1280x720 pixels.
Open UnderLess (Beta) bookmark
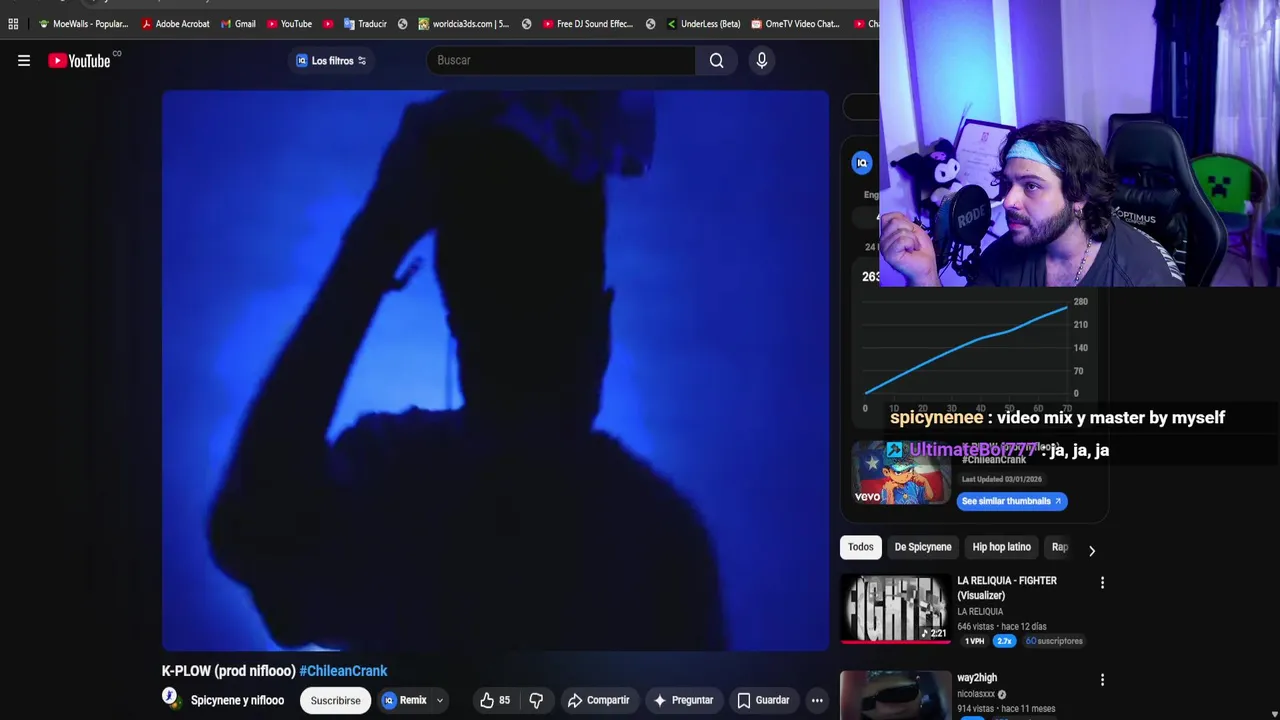tap(703, 24)
